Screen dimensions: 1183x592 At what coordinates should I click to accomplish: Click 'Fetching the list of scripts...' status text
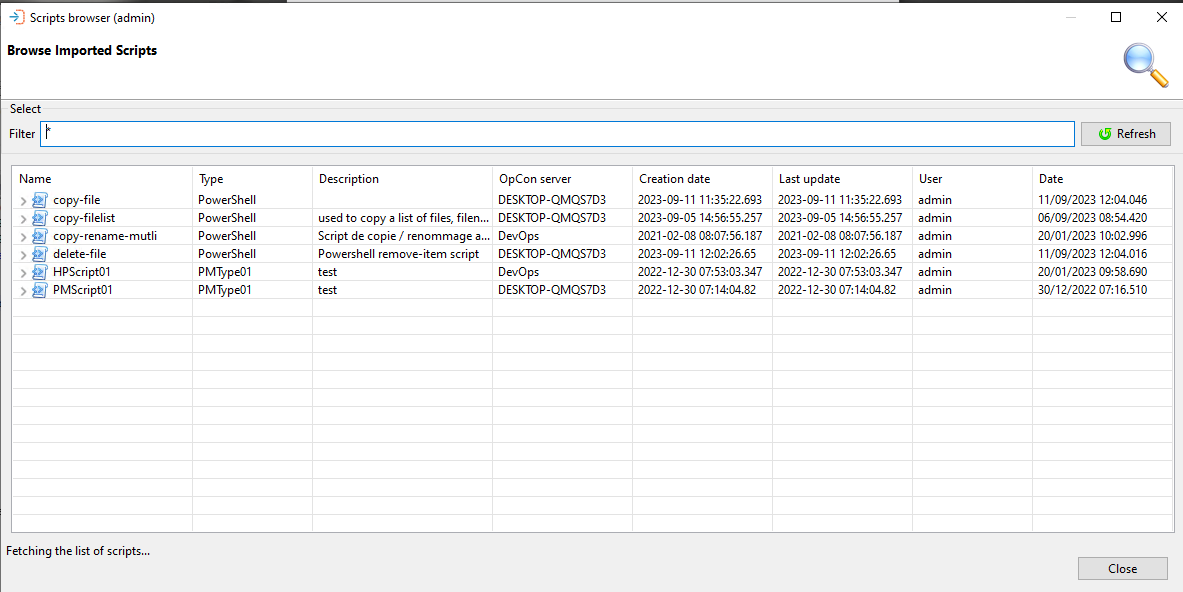tap(78, 551)
